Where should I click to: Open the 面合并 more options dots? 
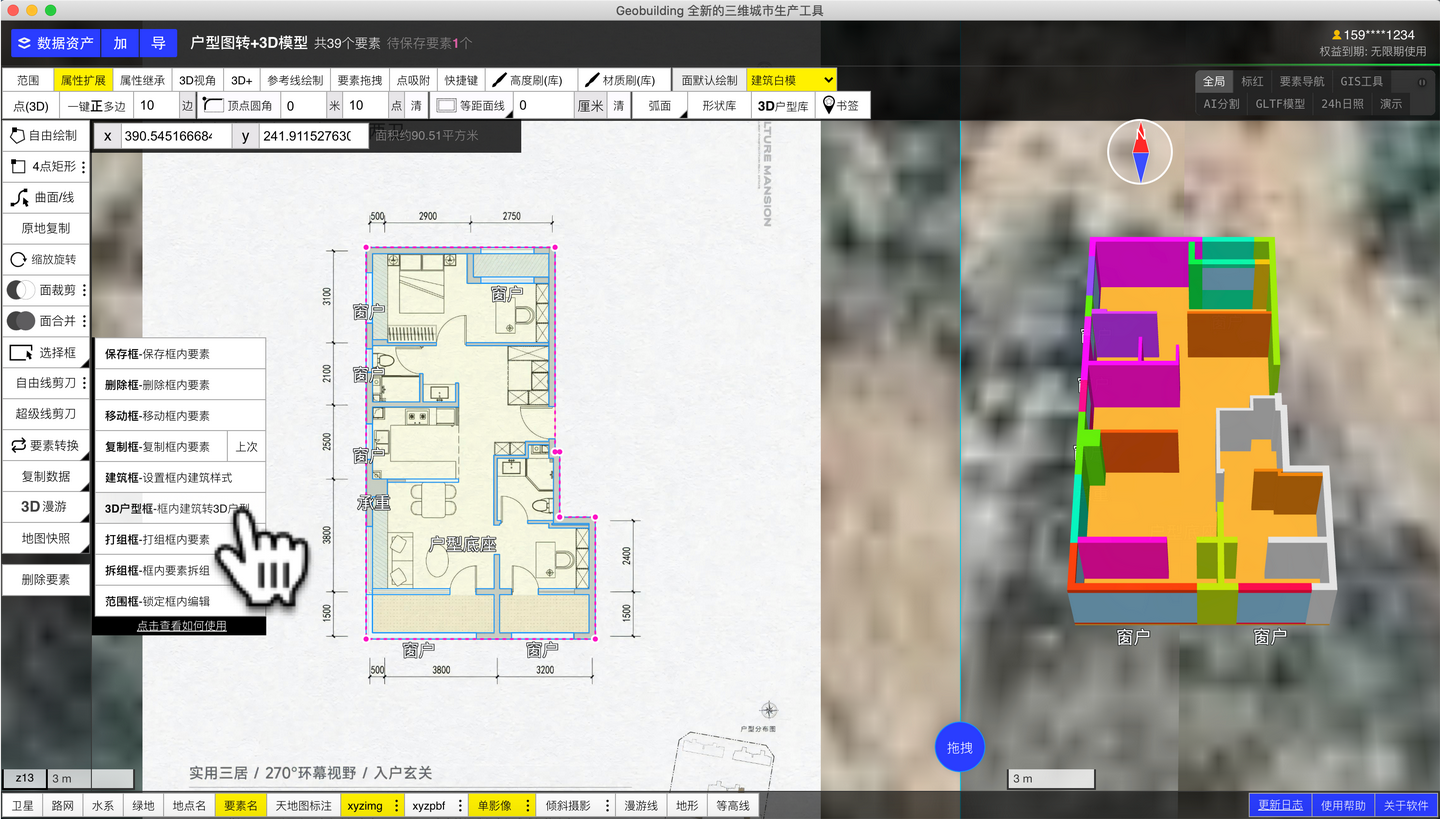pyautogui.click(x=84, y=321)
